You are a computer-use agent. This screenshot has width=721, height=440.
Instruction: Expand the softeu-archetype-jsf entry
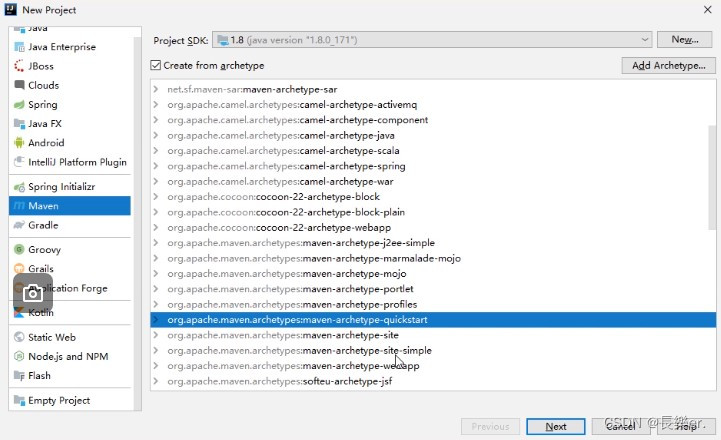[156, 381]
